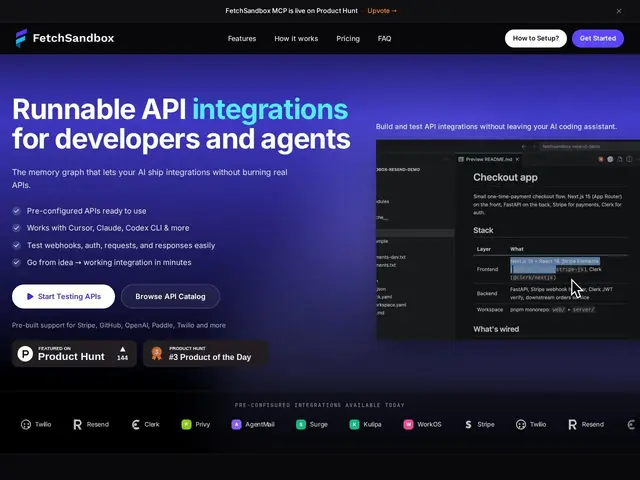
Task: Click the demo video address bar field
Action: tap(588, 146)
